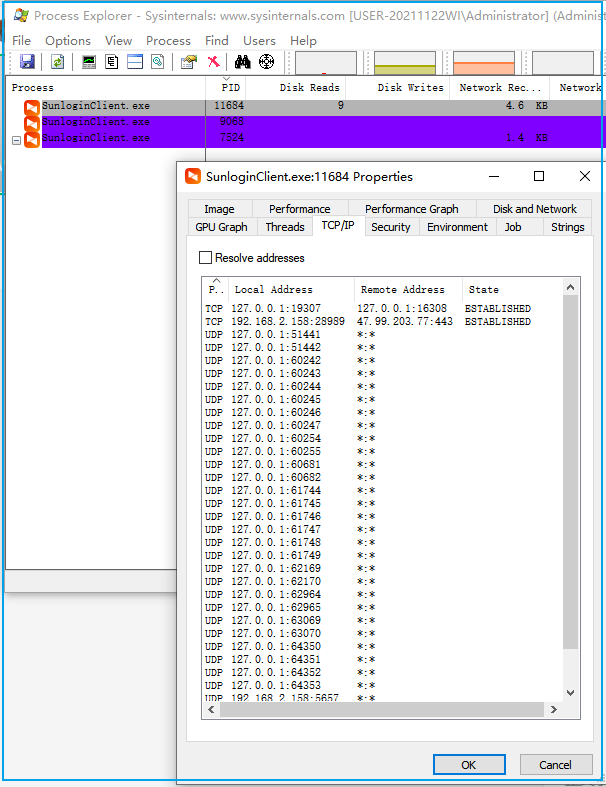Viewport: 606px width, 787px height.
Task: Sort by the Local Address column
Action: 291,290
